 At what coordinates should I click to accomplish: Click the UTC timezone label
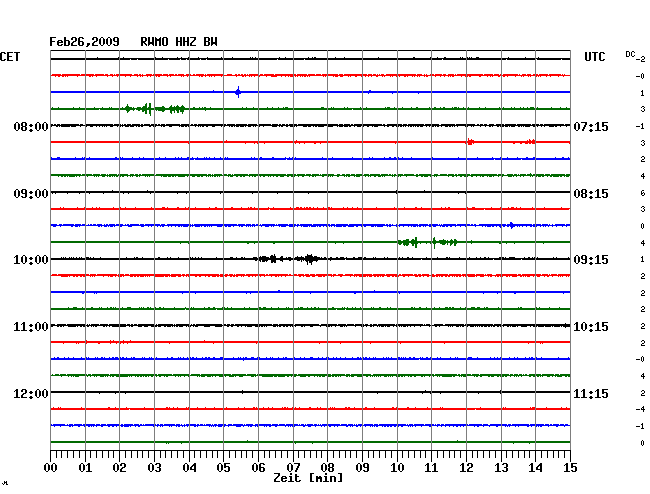594,57
